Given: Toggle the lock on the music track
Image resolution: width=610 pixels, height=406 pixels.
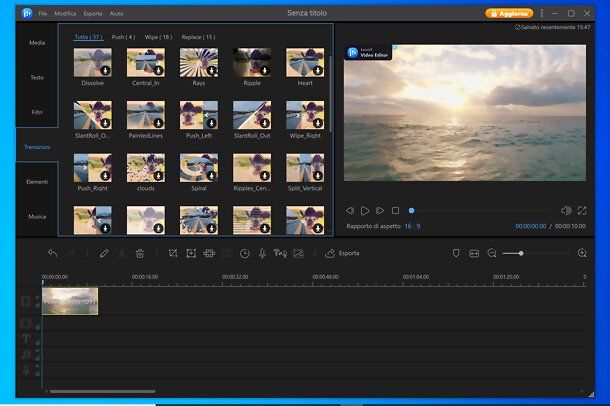Looking at the screenshot, I should (37, 359).
